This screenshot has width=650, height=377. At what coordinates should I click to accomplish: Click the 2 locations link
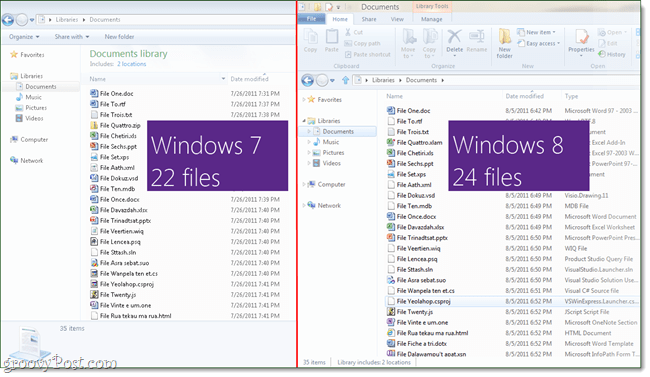pos(131,64)
